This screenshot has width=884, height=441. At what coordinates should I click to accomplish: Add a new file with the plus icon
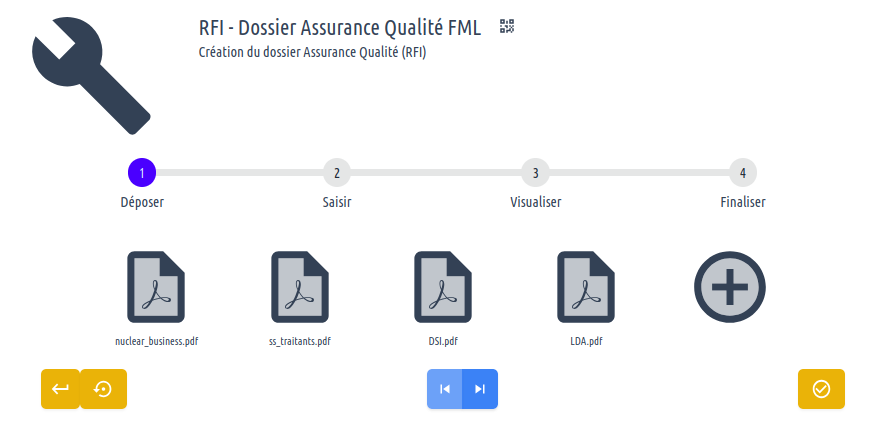coord(730,287)
